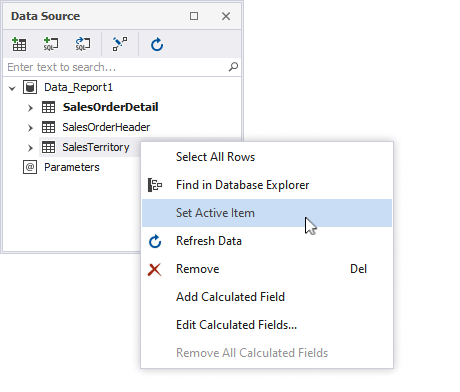Click the SalesOrderDetail table icon
This screenshot has height=392, width=460.
tap(49, 107)
